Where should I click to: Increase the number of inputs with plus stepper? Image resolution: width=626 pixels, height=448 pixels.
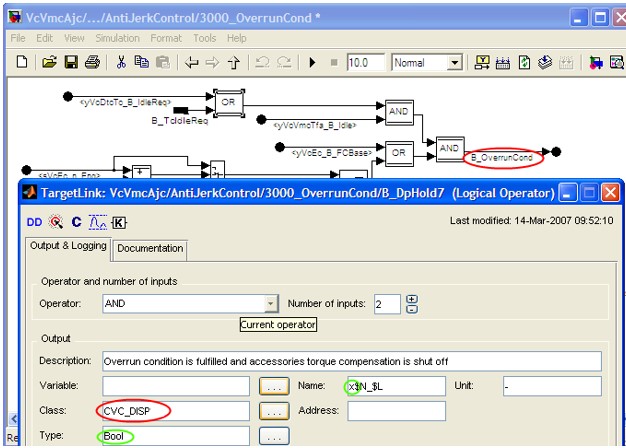tap(412, 298)
